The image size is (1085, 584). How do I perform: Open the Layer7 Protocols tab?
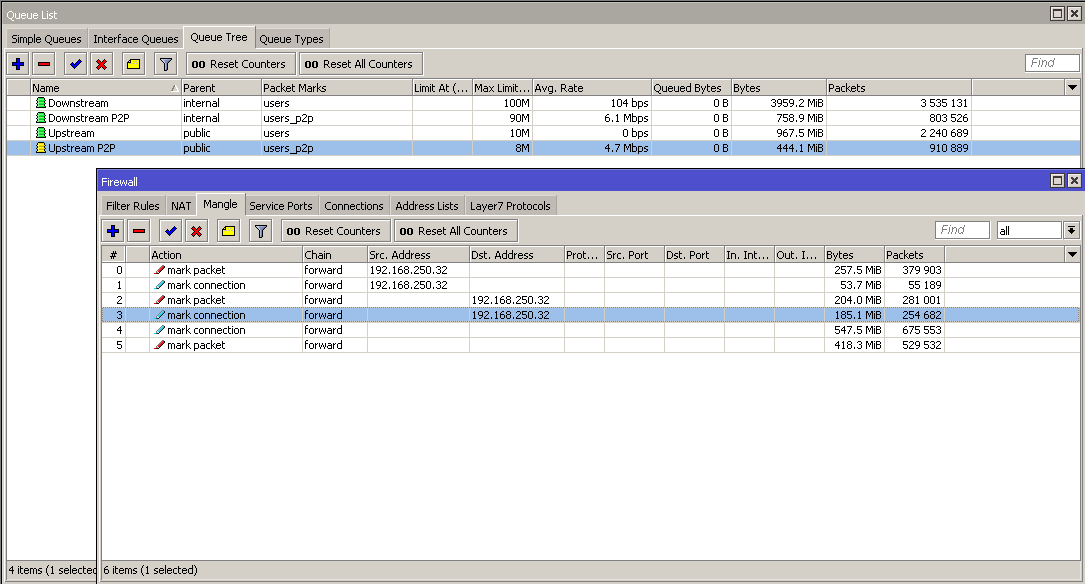point(510,206)
